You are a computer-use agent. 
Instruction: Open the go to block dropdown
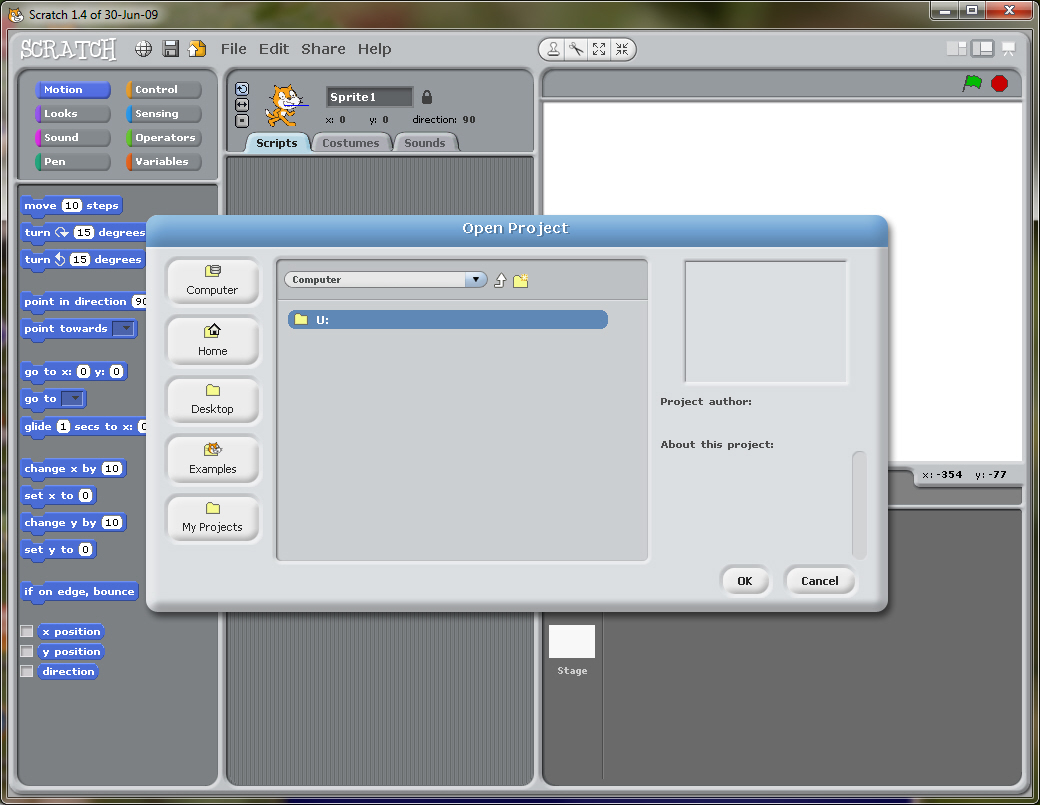pyautogui.click(x=72, y=399)
